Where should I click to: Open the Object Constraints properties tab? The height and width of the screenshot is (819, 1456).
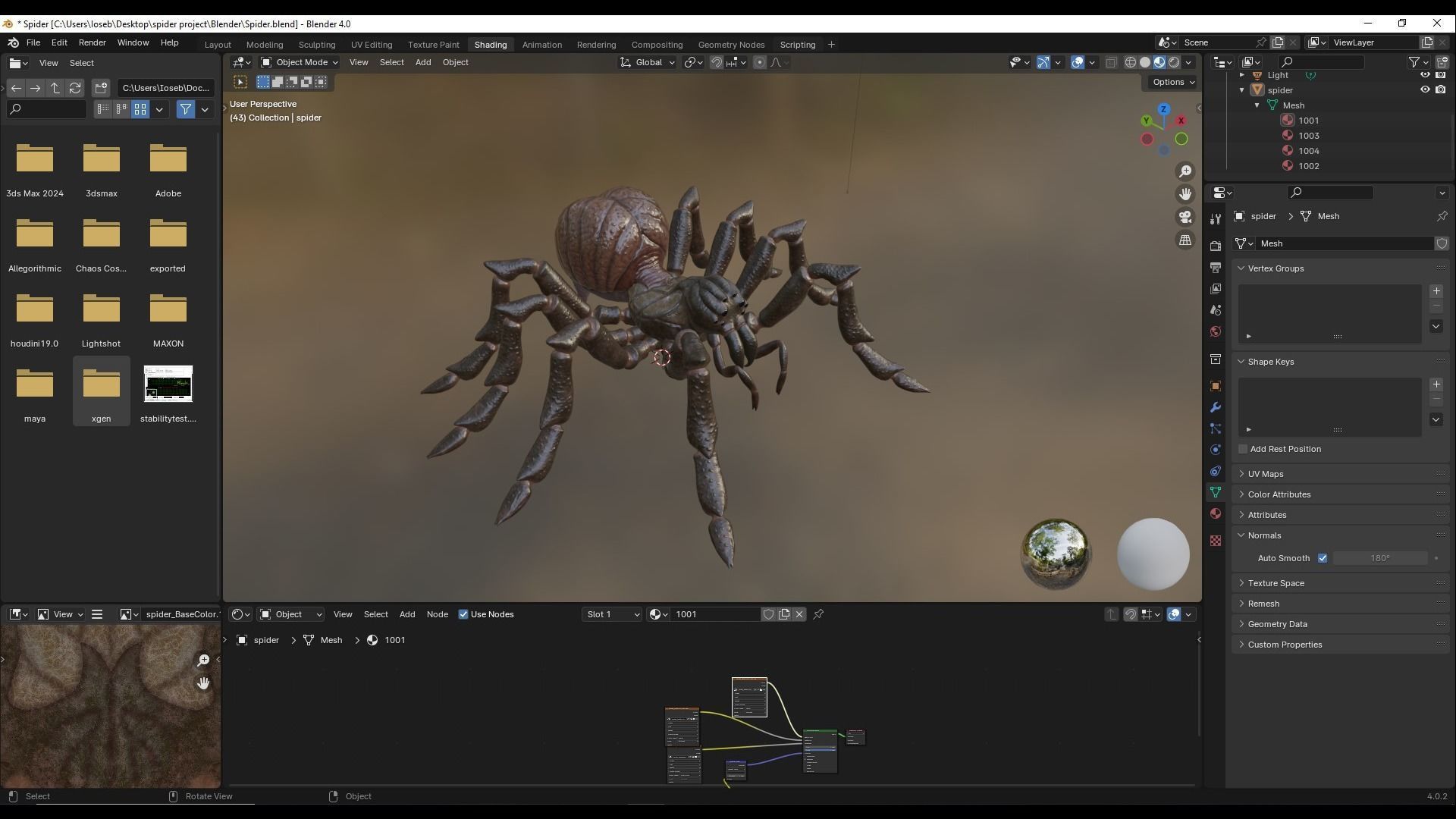tap(1216, 471)
